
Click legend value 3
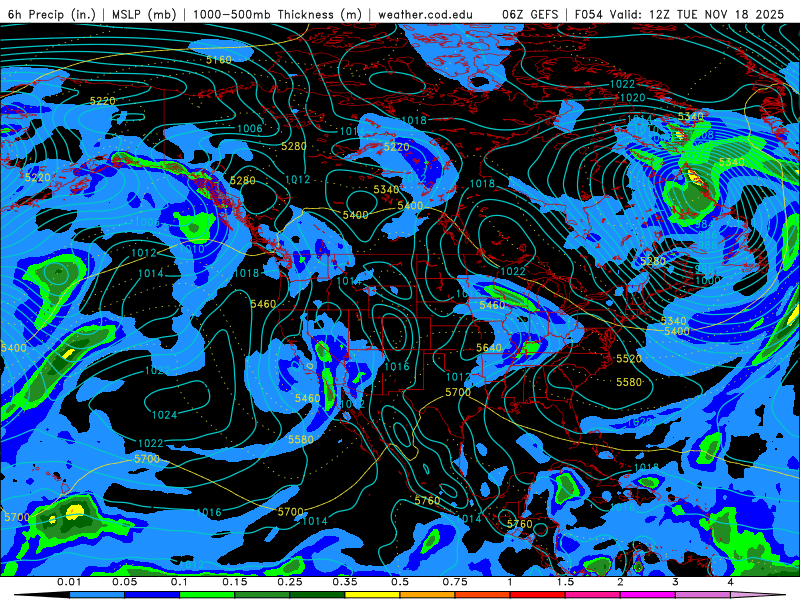[676, 582]
